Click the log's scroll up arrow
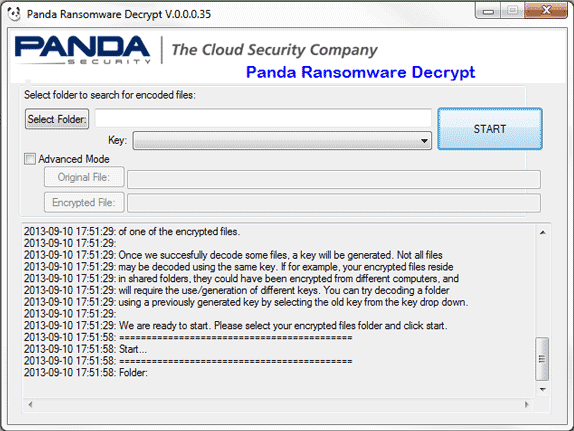This screenshot has width=574, height=431. click(x=543, y=233)
